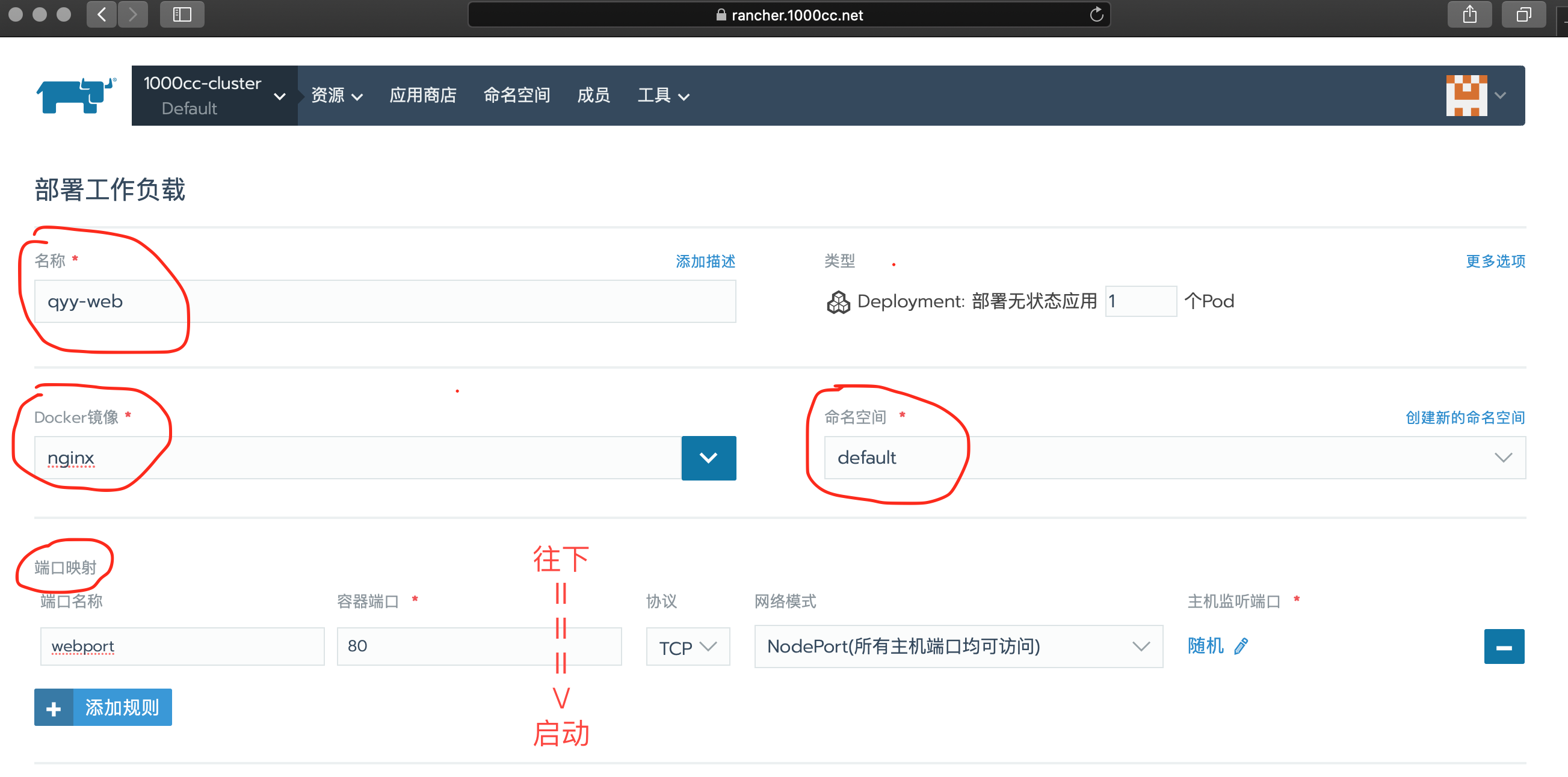Click the pencil edit icon beside 随机
The height and width of the screenshot is (777, 1568).
1241,646
